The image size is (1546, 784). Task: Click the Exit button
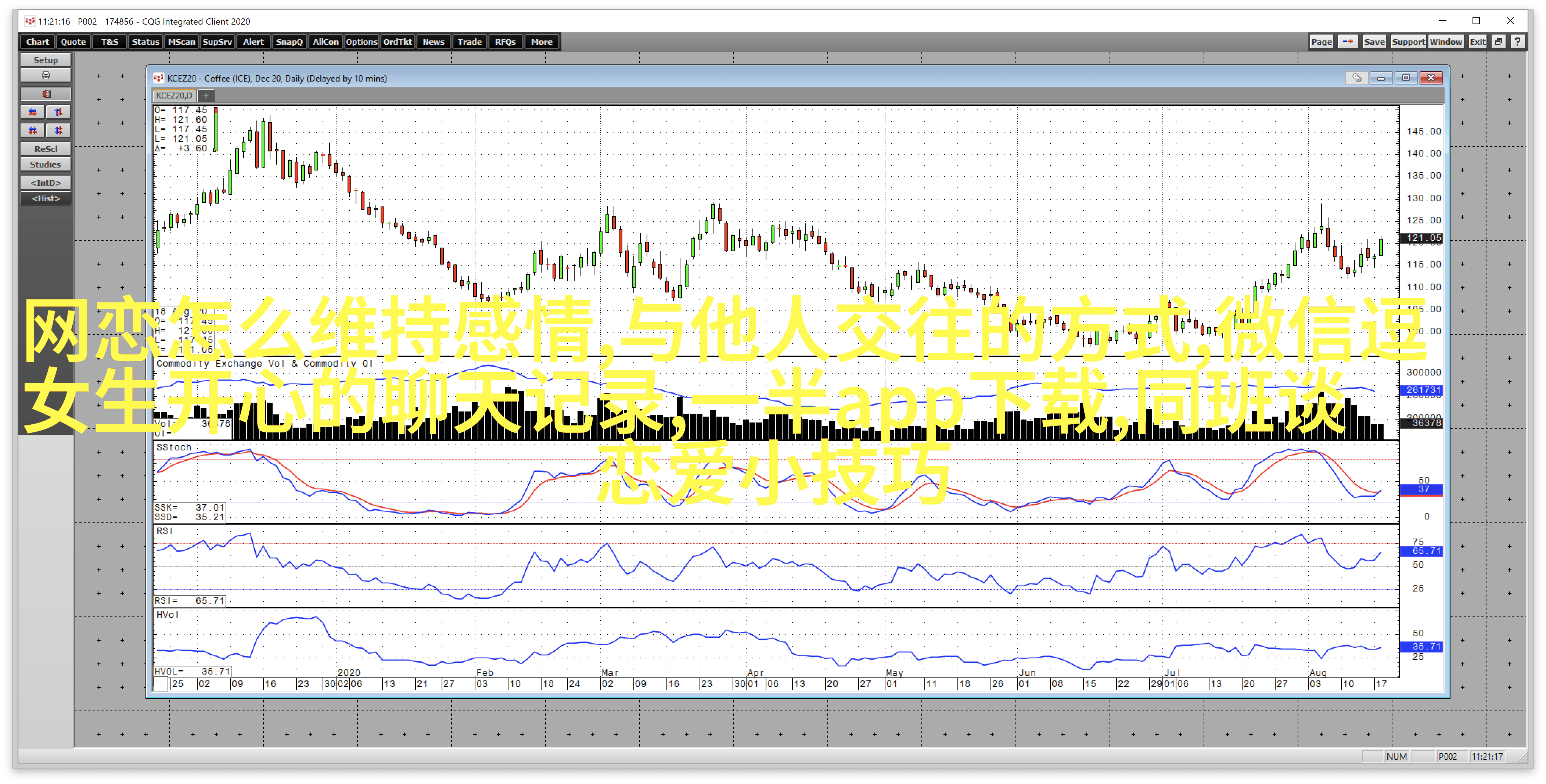coord(1477,42)
